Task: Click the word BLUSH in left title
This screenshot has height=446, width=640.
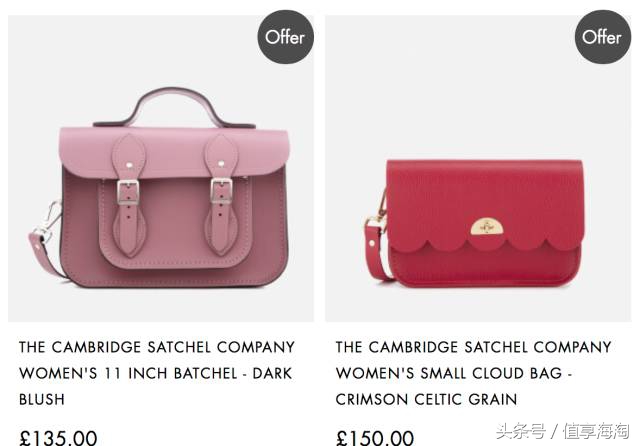Action: pos(42,399)
